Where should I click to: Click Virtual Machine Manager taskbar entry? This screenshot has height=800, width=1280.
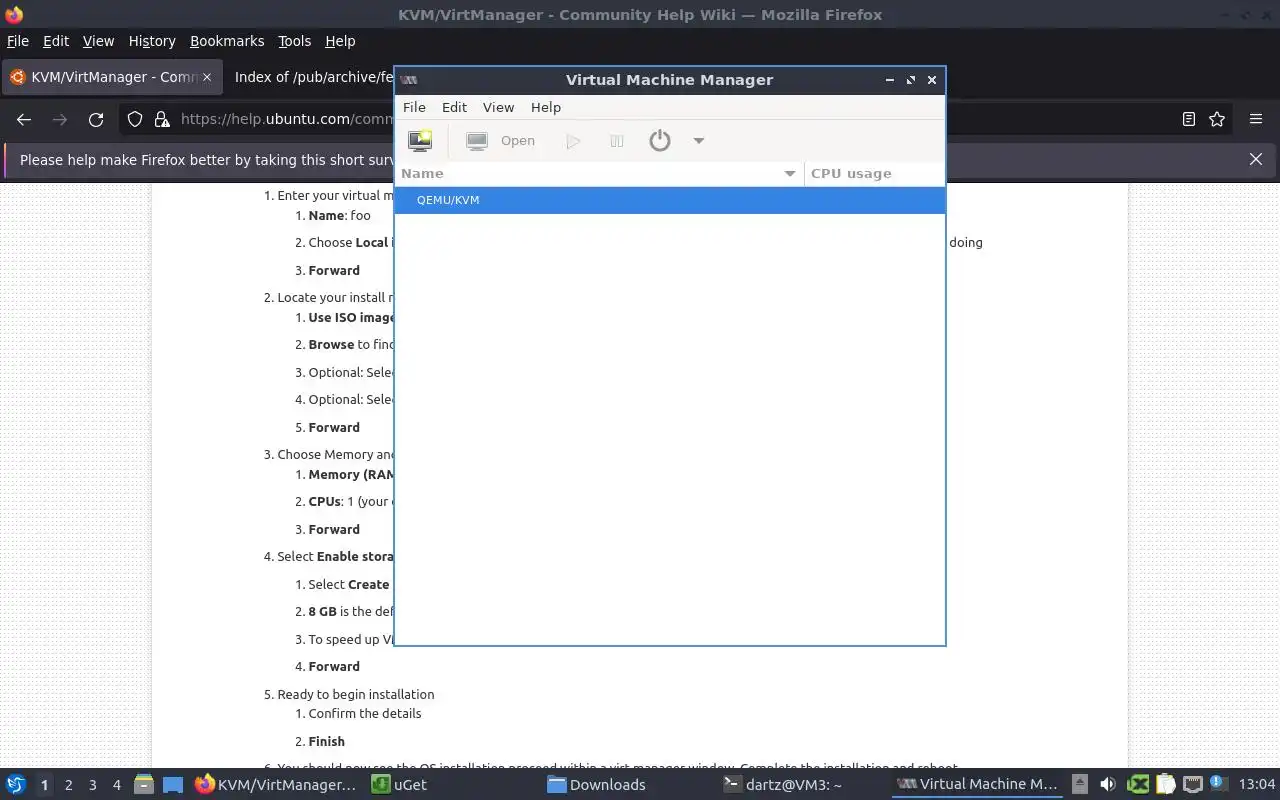(x=977, y=785)
